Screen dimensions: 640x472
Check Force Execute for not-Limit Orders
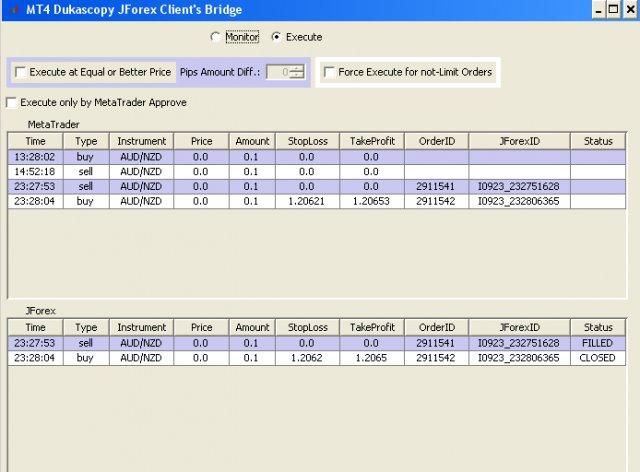(x=329, y=72)
